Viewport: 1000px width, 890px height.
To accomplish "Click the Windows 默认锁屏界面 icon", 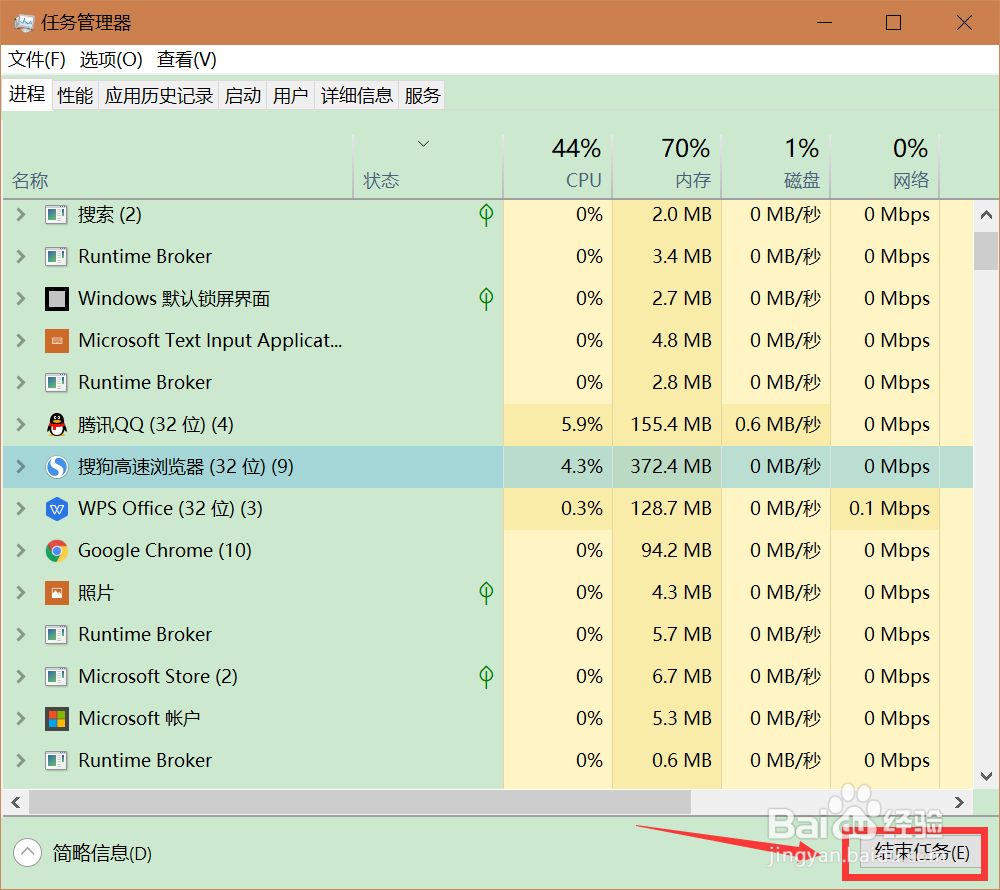I will [x=57, y=299].
